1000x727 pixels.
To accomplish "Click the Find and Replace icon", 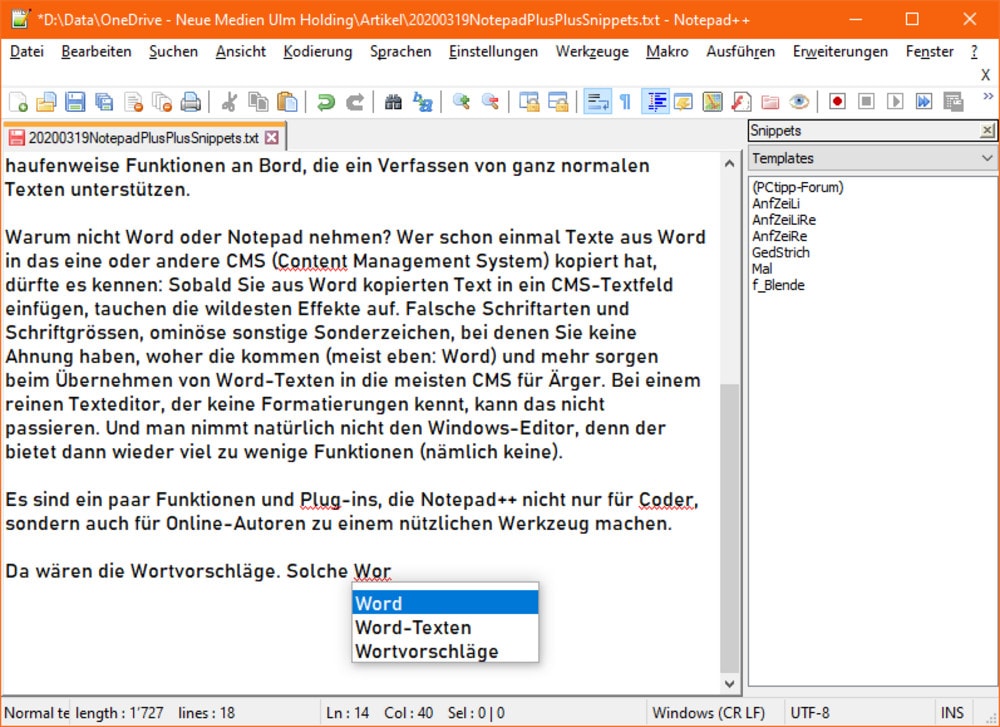I will coord(423,101).
